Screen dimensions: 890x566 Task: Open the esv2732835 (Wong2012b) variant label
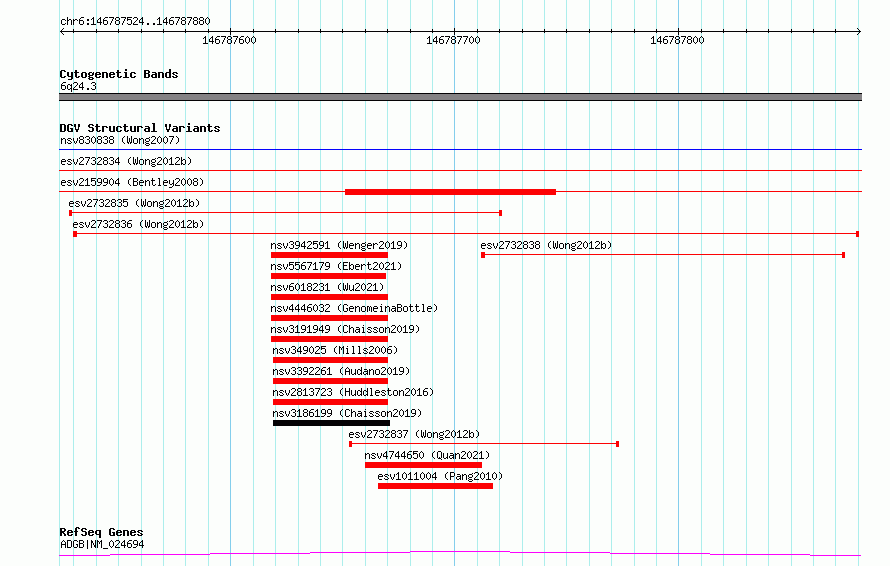point(134,203)
